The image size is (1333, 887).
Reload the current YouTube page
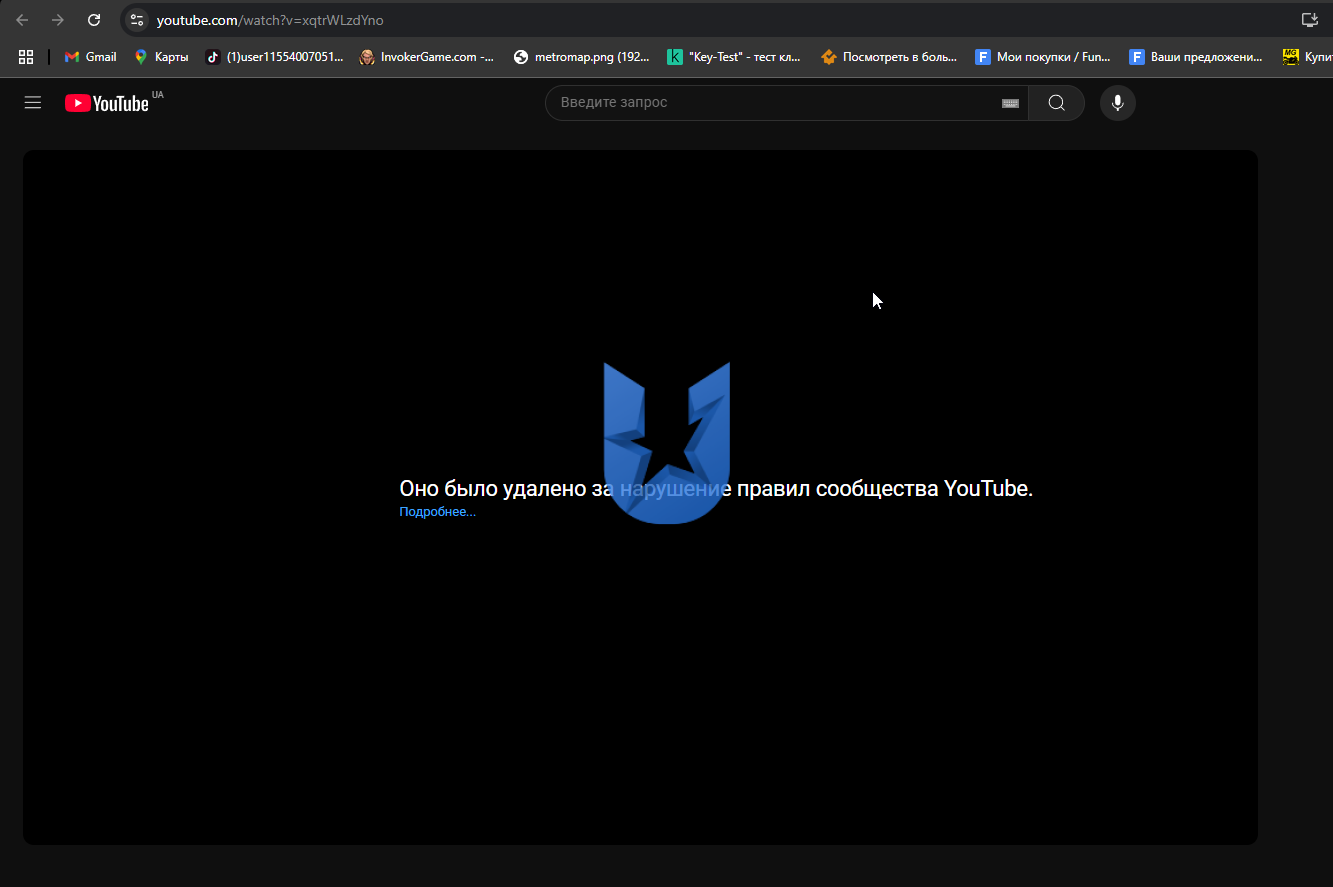[x=94, y=20]
